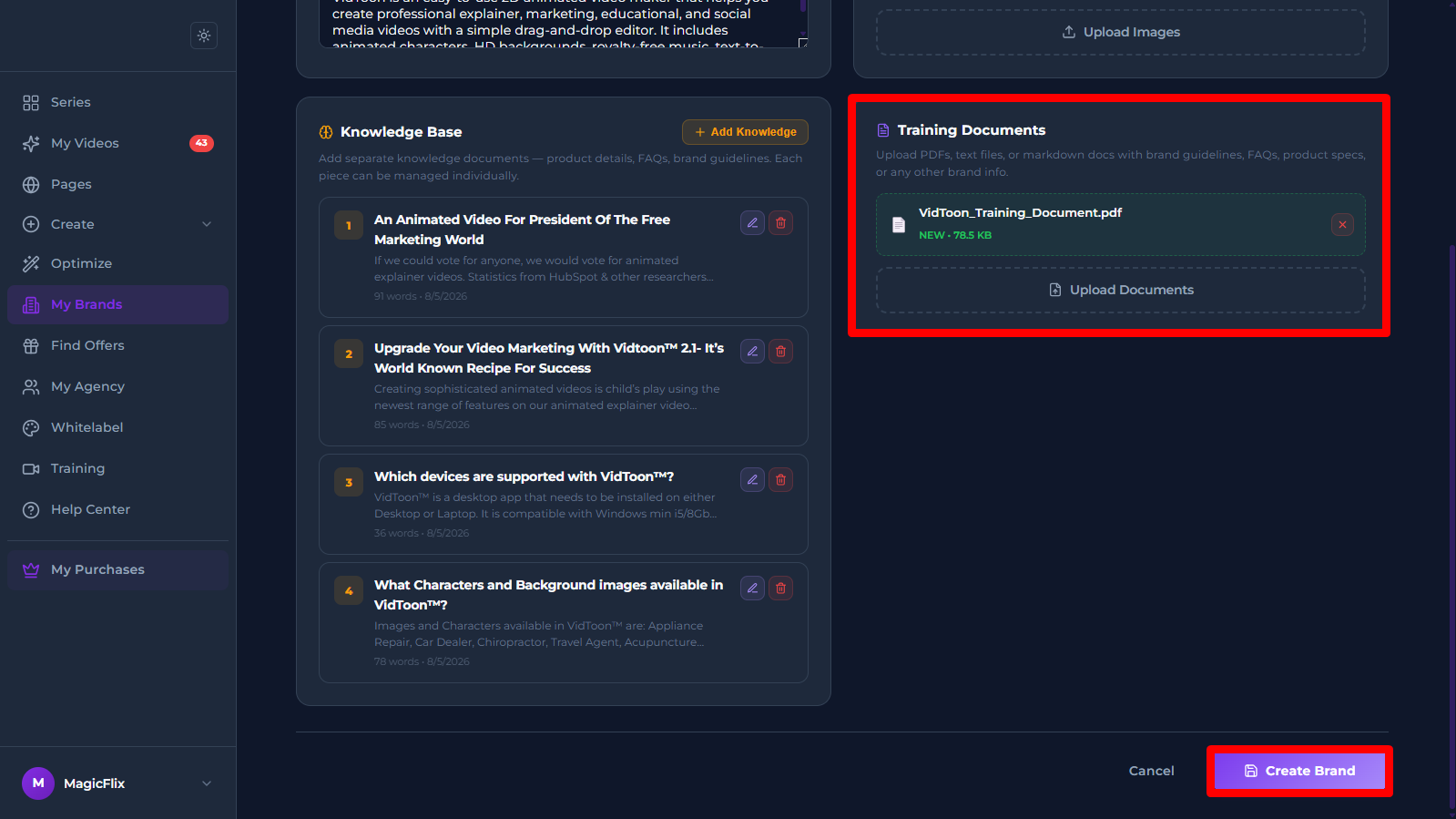Edit the 'An Animated Video For President' entry
1456x819 pixels.
(752, 223)
